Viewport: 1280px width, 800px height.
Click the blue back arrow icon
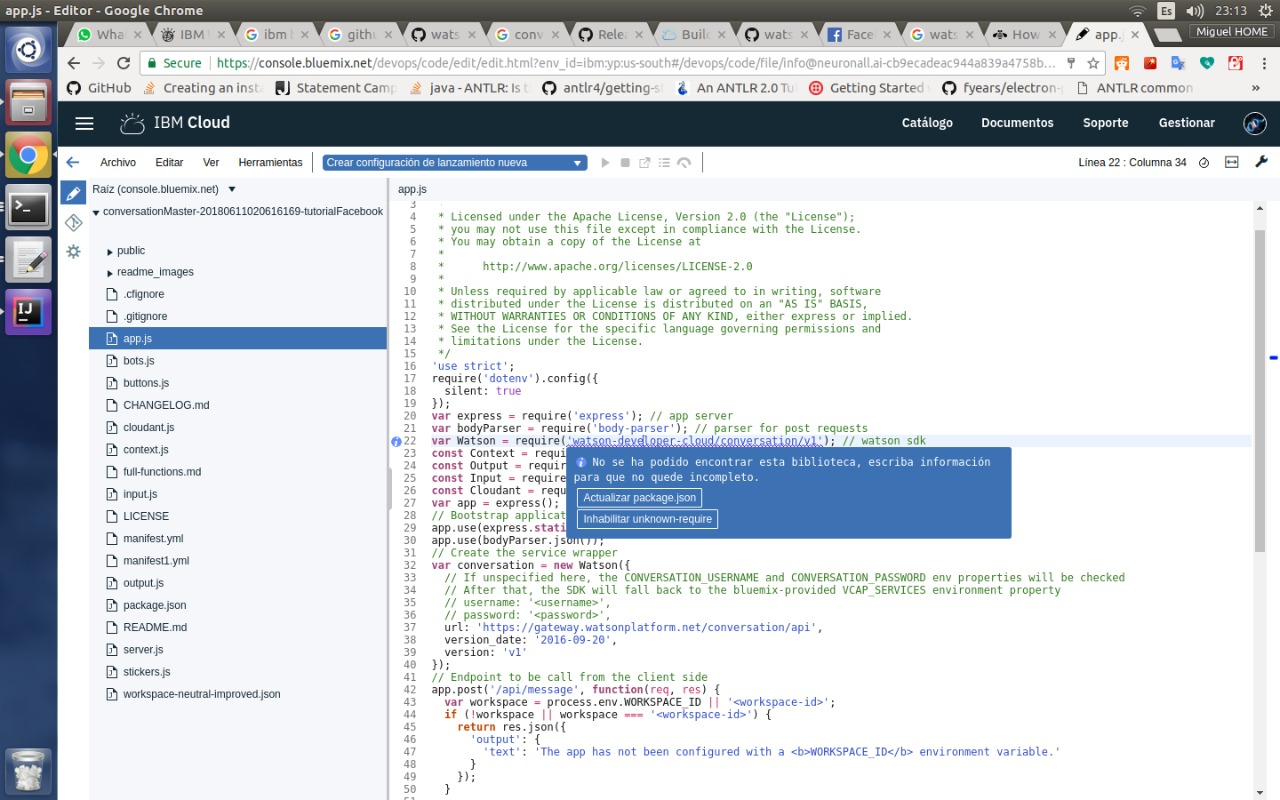(x=72, y=162)
